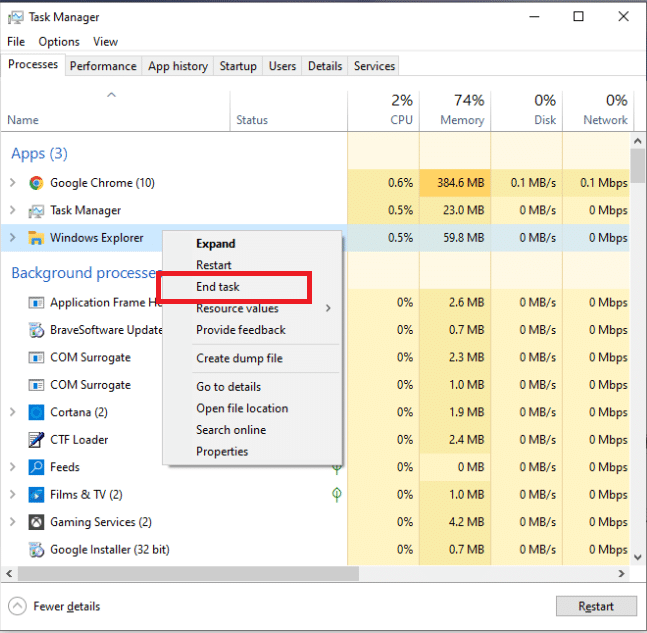Click the Restart button at bottom right
647x633 pixels.
(x=596, y=606)
